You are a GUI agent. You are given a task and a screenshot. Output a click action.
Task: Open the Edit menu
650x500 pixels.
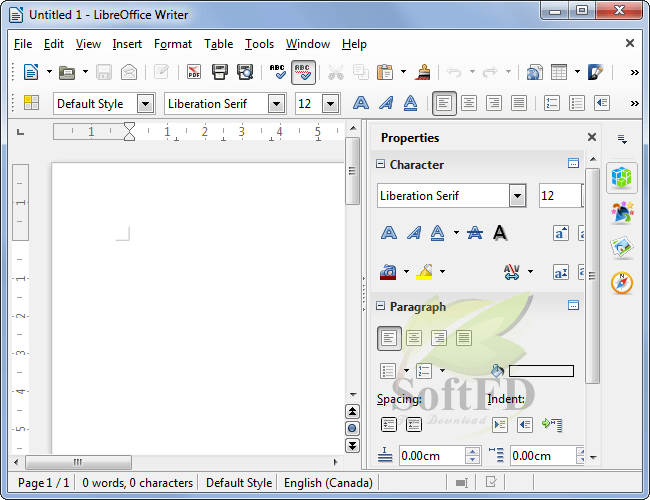54,44
